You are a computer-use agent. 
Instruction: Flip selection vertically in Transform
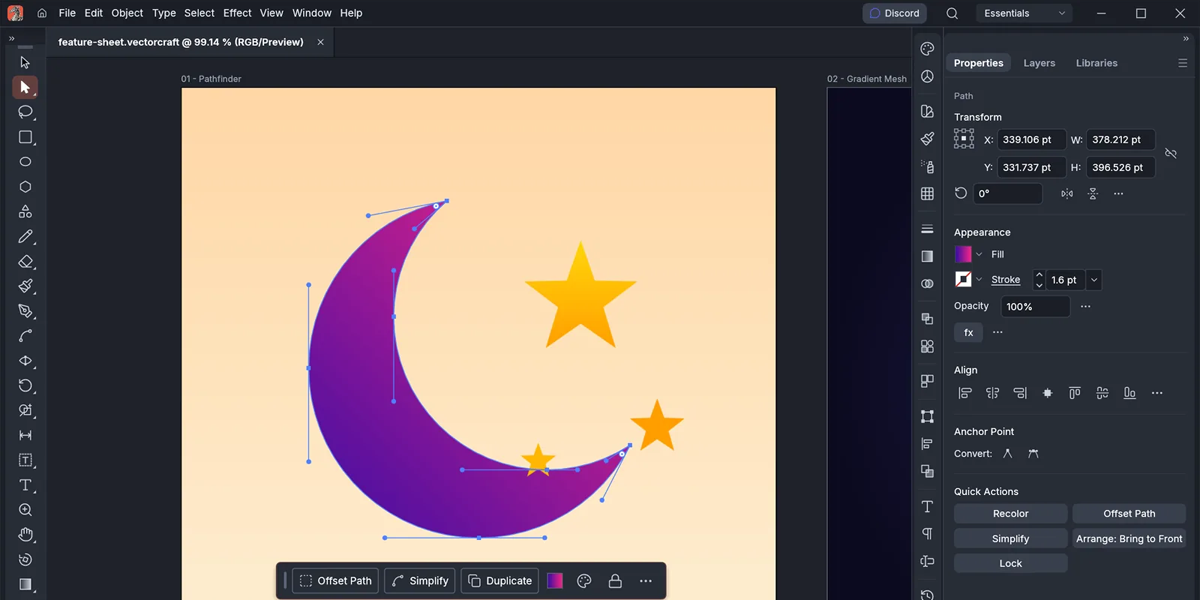1092,194
